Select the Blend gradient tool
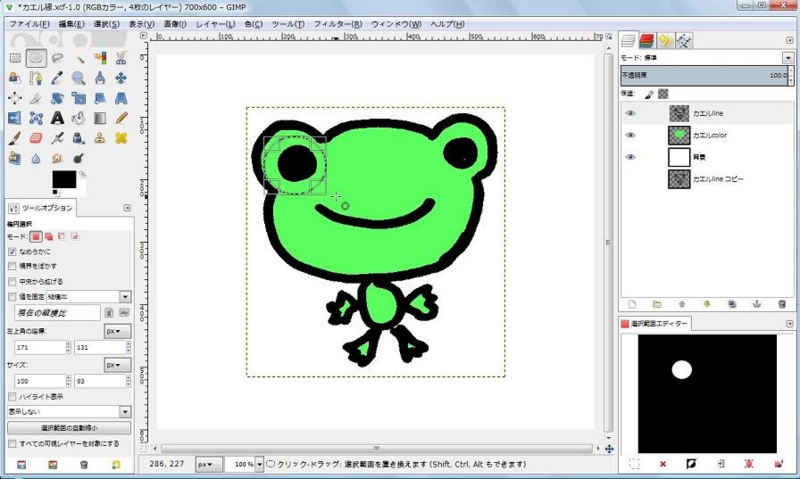This screenshot has height=479, width=800. point(100,118)
